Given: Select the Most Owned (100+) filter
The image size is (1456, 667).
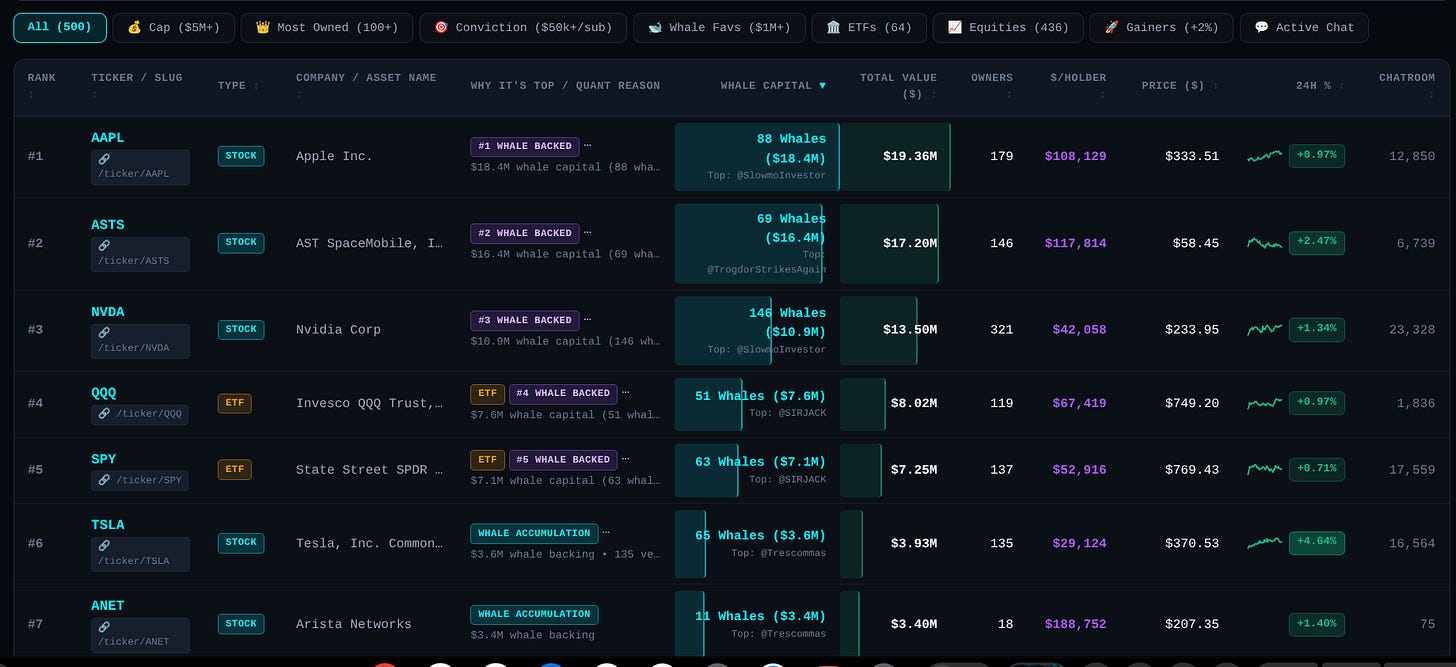Looking at the screenshot, I should pyautogui.click(x=327, y=28).
